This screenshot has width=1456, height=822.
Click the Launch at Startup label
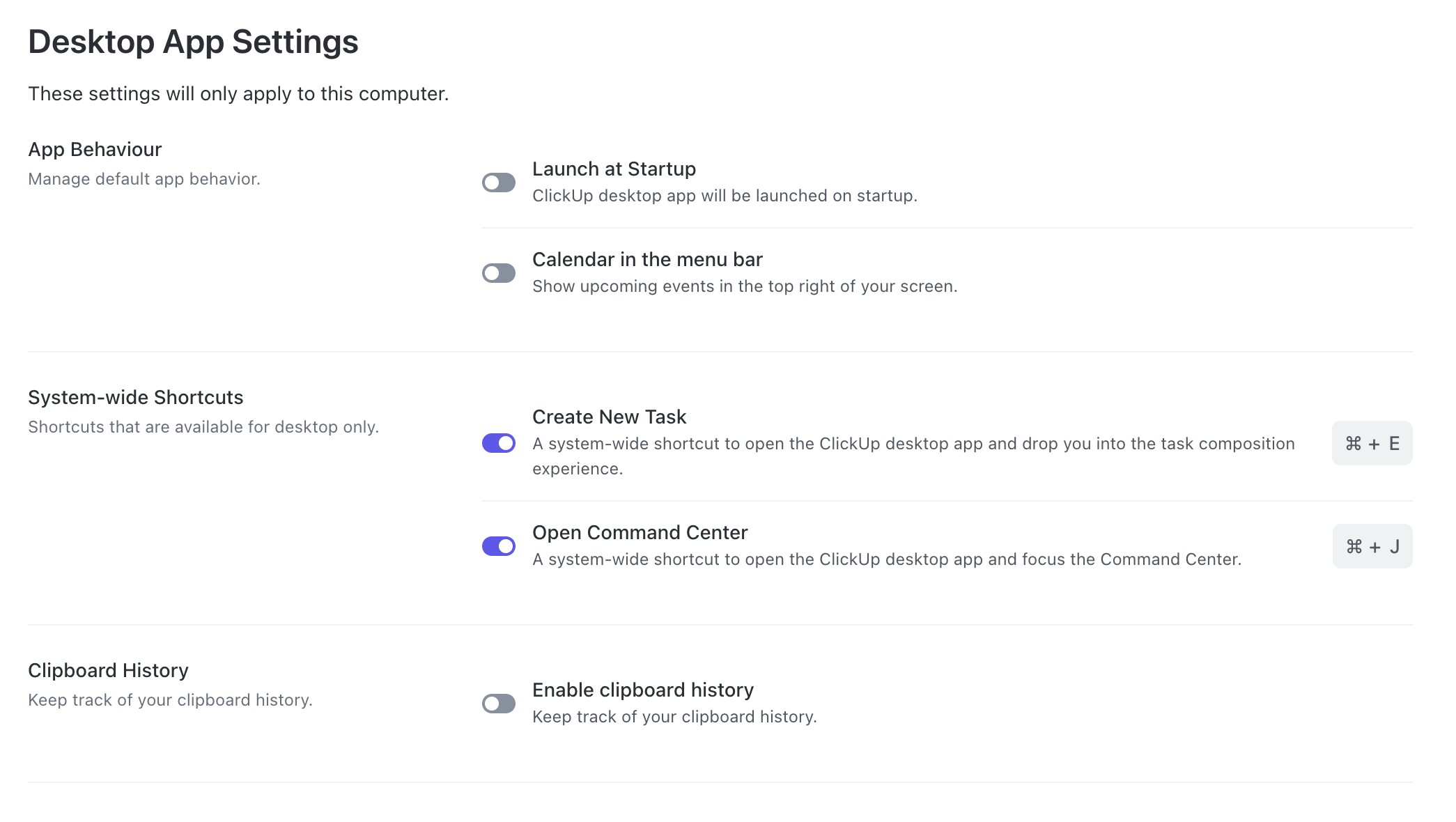pos(614,169)
